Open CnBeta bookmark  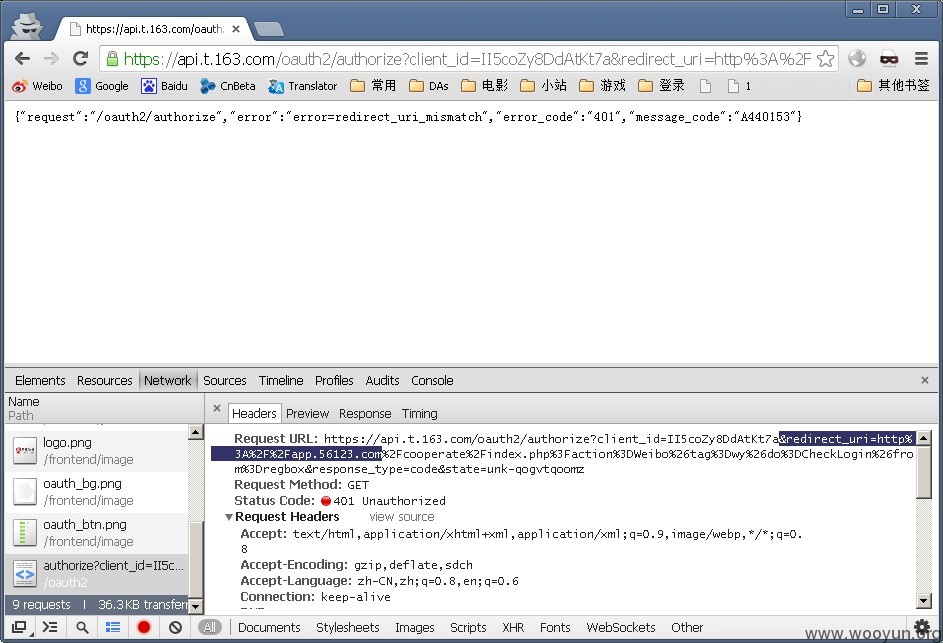click(x=228, y=86)
